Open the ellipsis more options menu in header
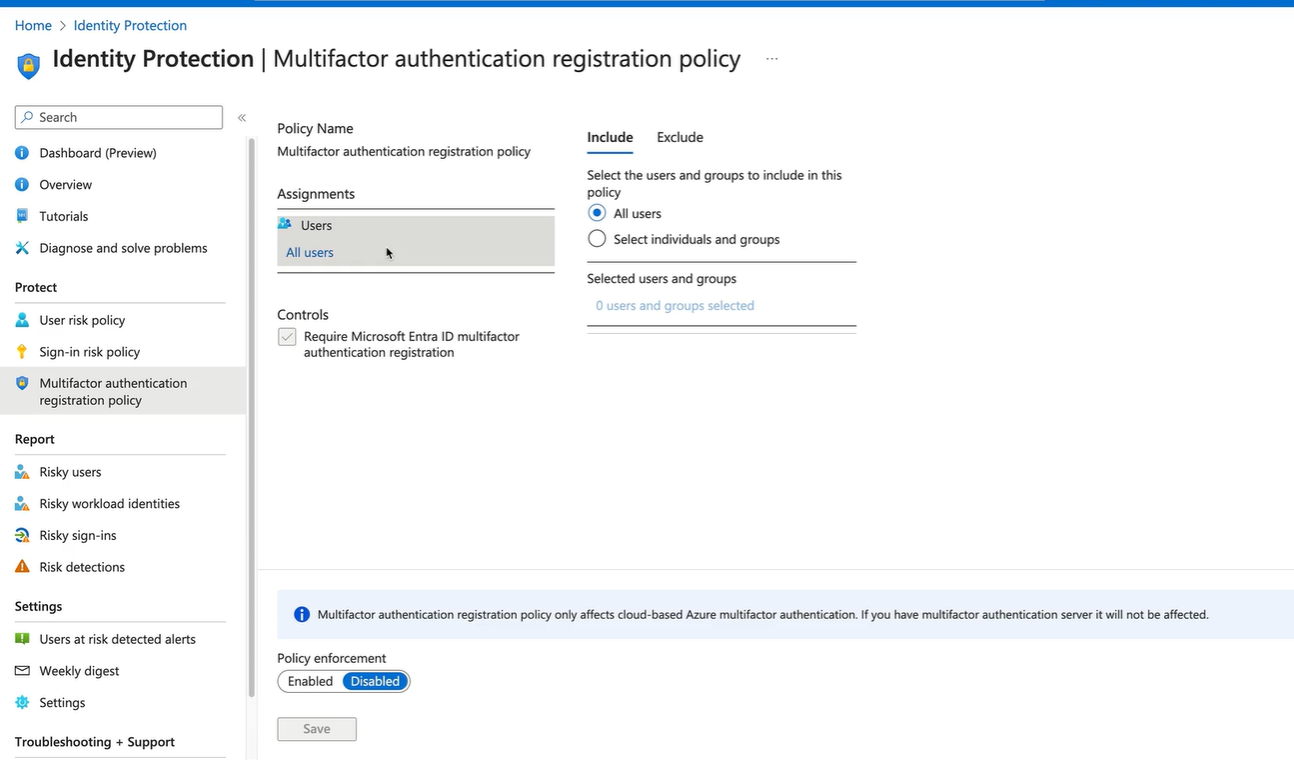The height and width of the screenshot is (760, 1294). (772, 59)
